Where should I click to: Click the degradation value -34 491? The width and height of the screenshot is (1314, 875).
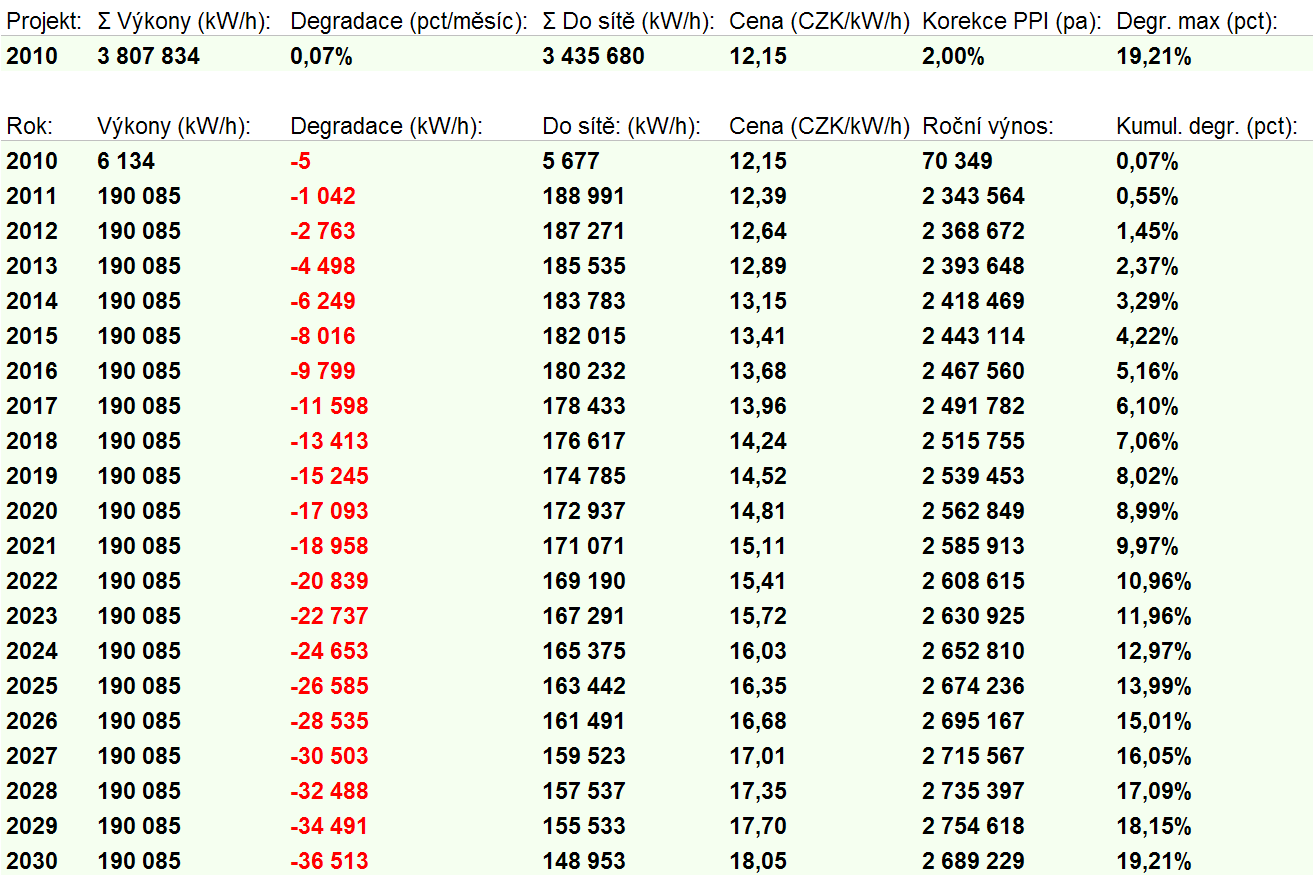coord(329,827)
